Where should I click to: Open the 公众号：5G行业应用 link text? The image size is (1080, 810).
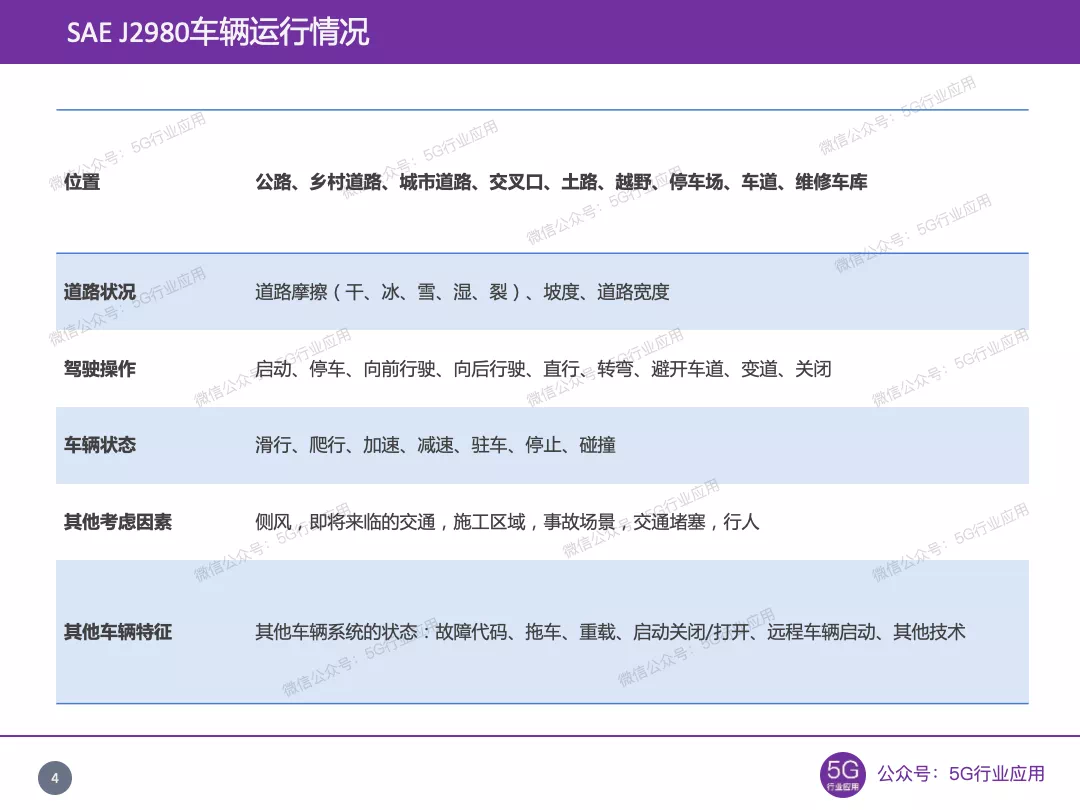[960, 773]
